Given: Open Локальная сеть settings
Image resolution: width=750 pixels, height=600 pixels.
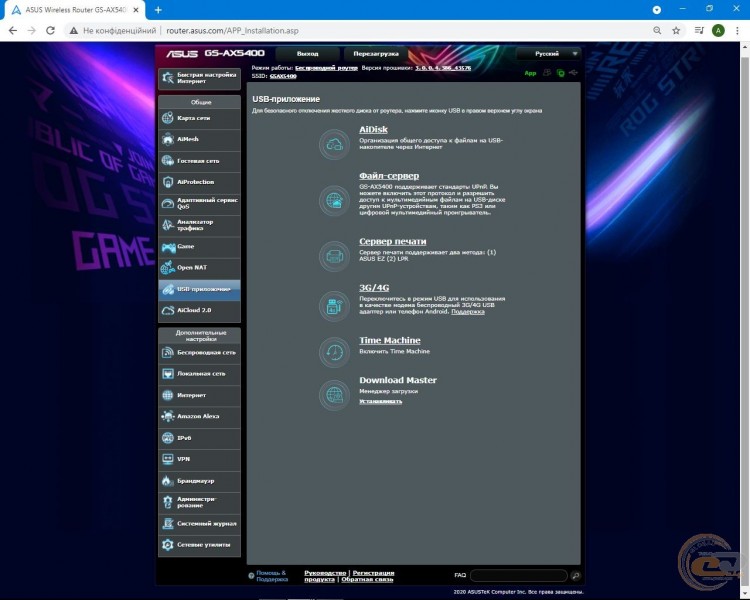Looking at the screenshot, I should pos(199,374).
